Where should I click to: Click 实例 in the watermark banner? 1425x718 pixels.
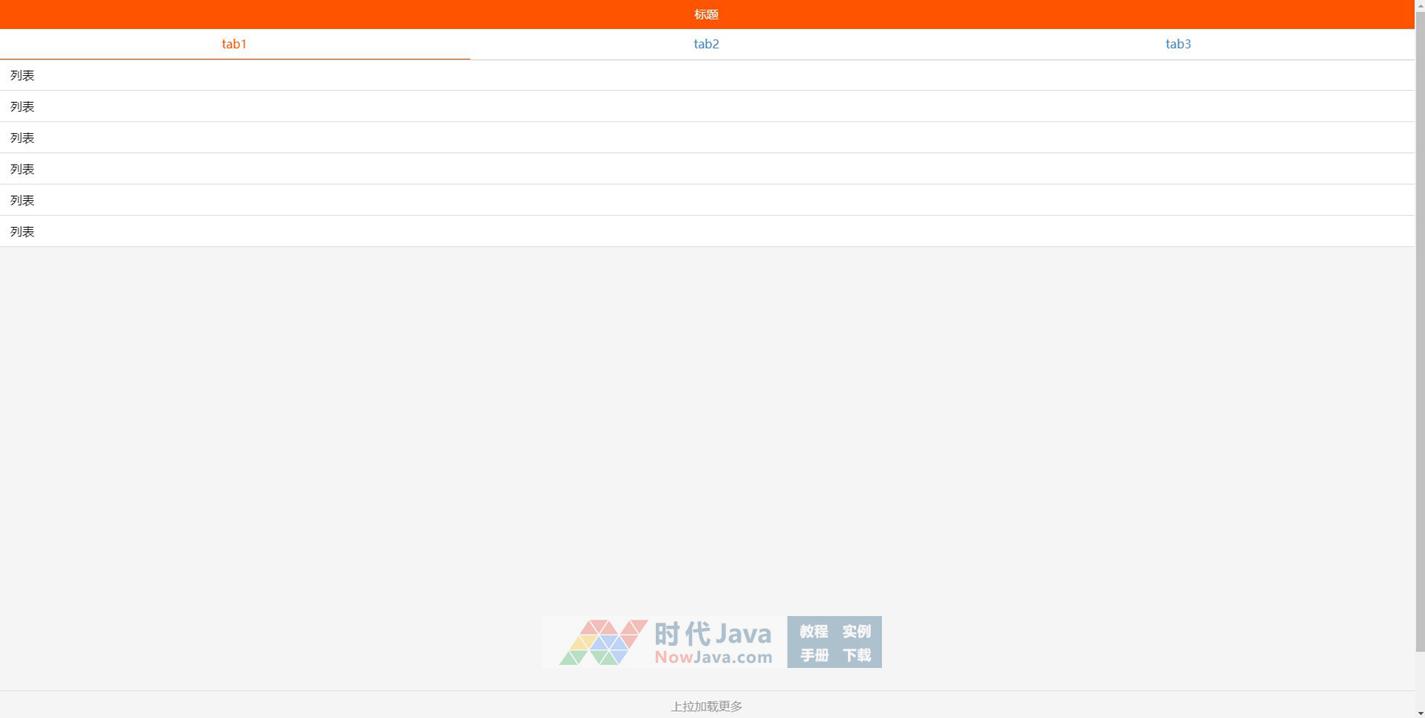856,631
